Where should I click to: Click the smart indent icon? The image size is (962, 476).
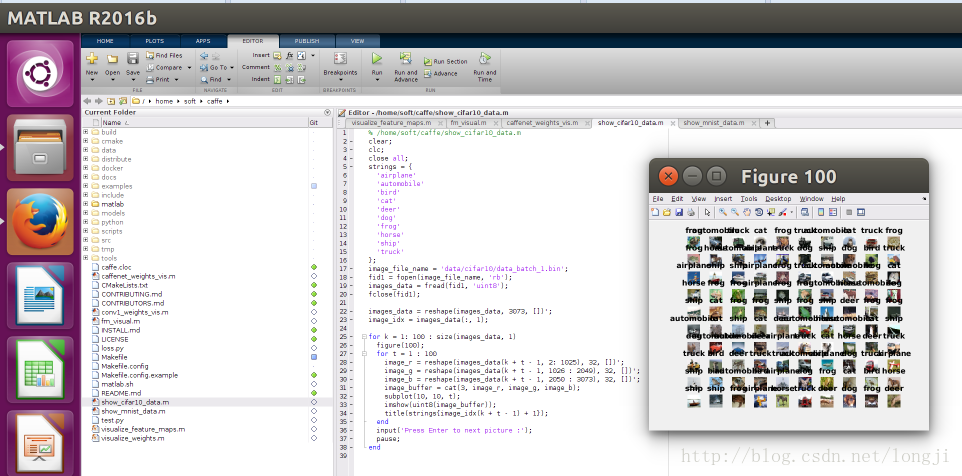277,80
